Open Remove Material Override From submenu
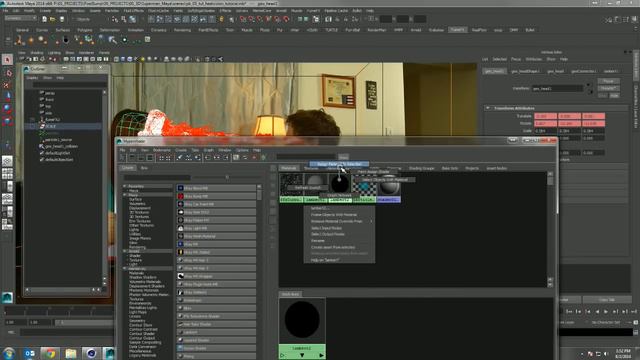The width and height of the screenshot is (640, 360). point(339,221)
